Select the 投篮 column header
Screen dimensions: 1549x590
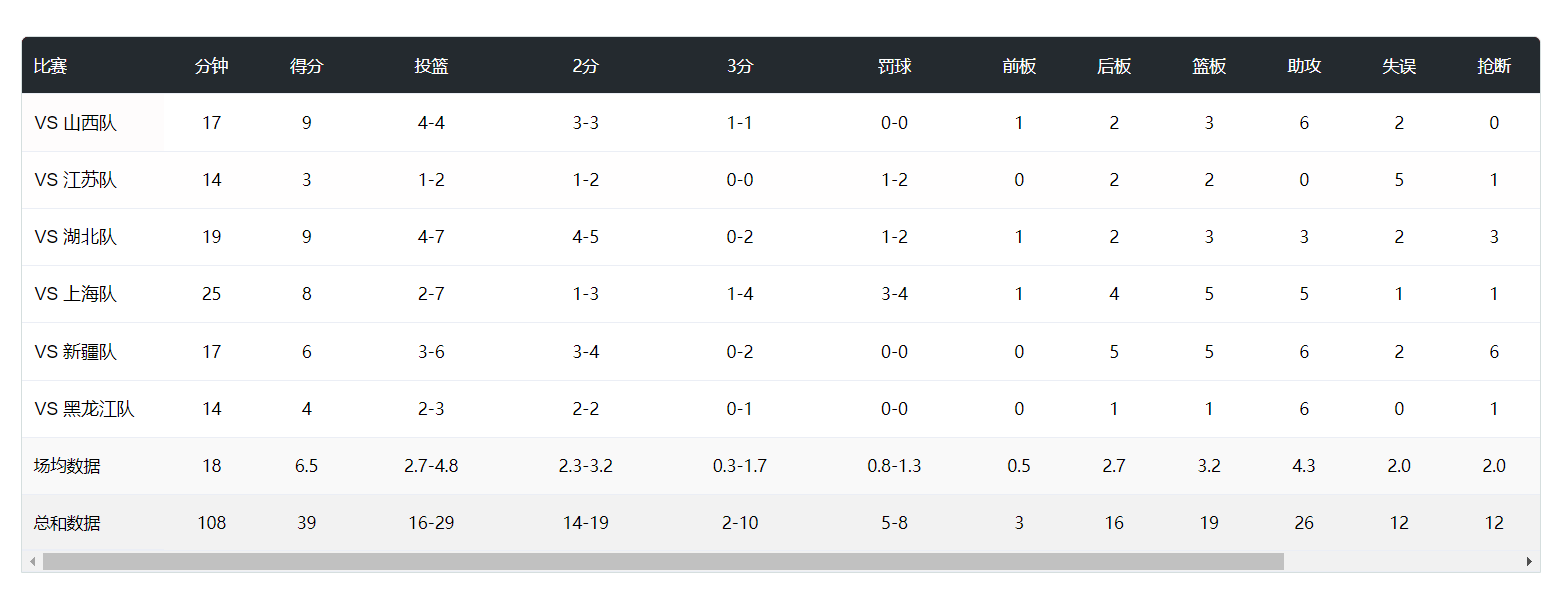click(431, 66)
